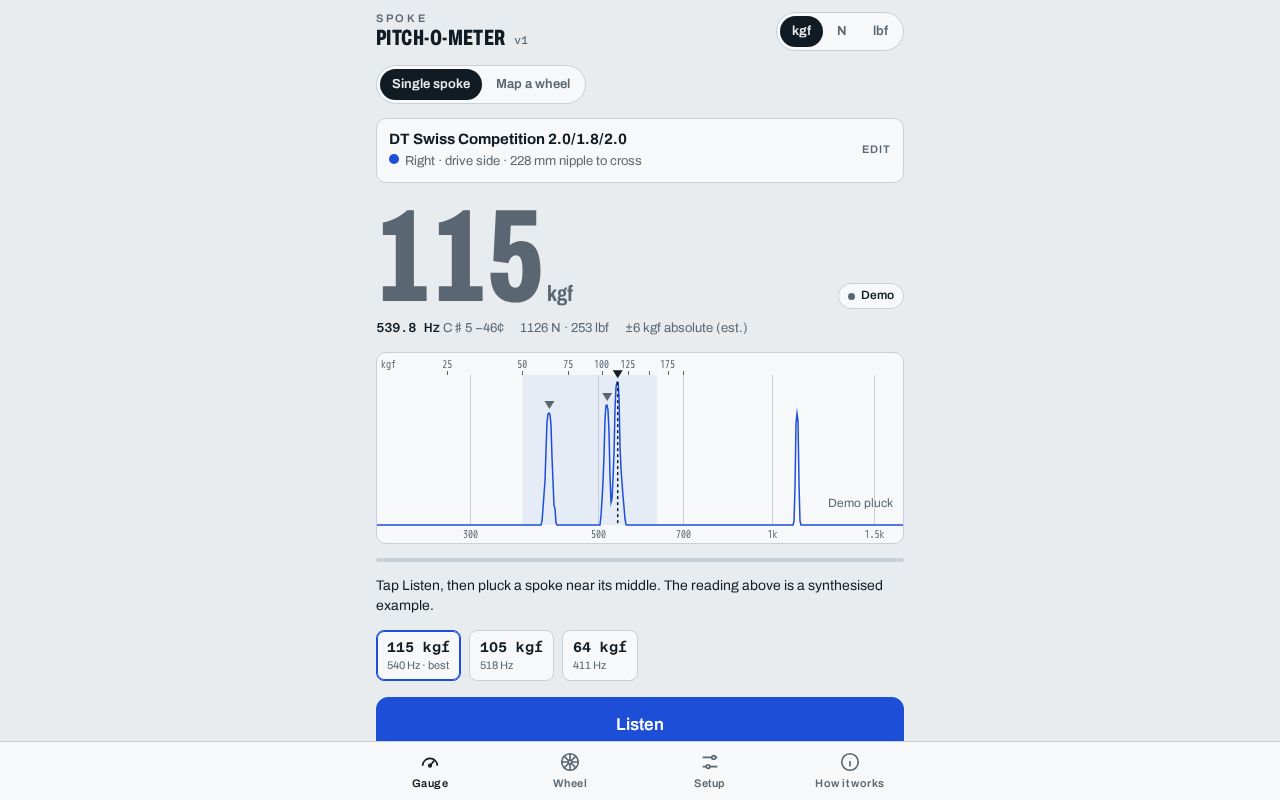Click the ±6 kgf absolute estimate
This screenshot has height=800, width=1280.
(x=686, y=328)
